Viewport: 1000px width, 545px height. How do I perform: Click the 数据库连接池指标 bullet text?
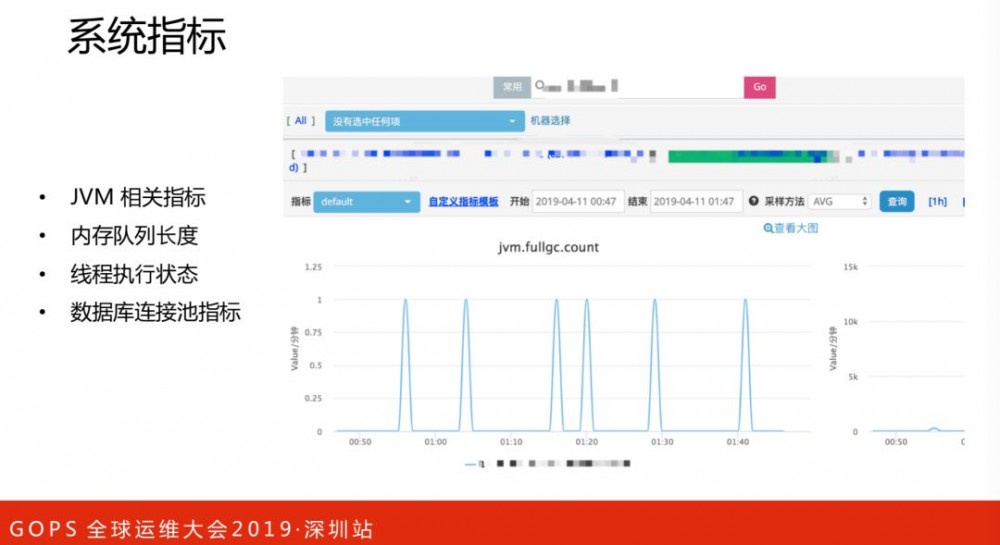[156, 312]
